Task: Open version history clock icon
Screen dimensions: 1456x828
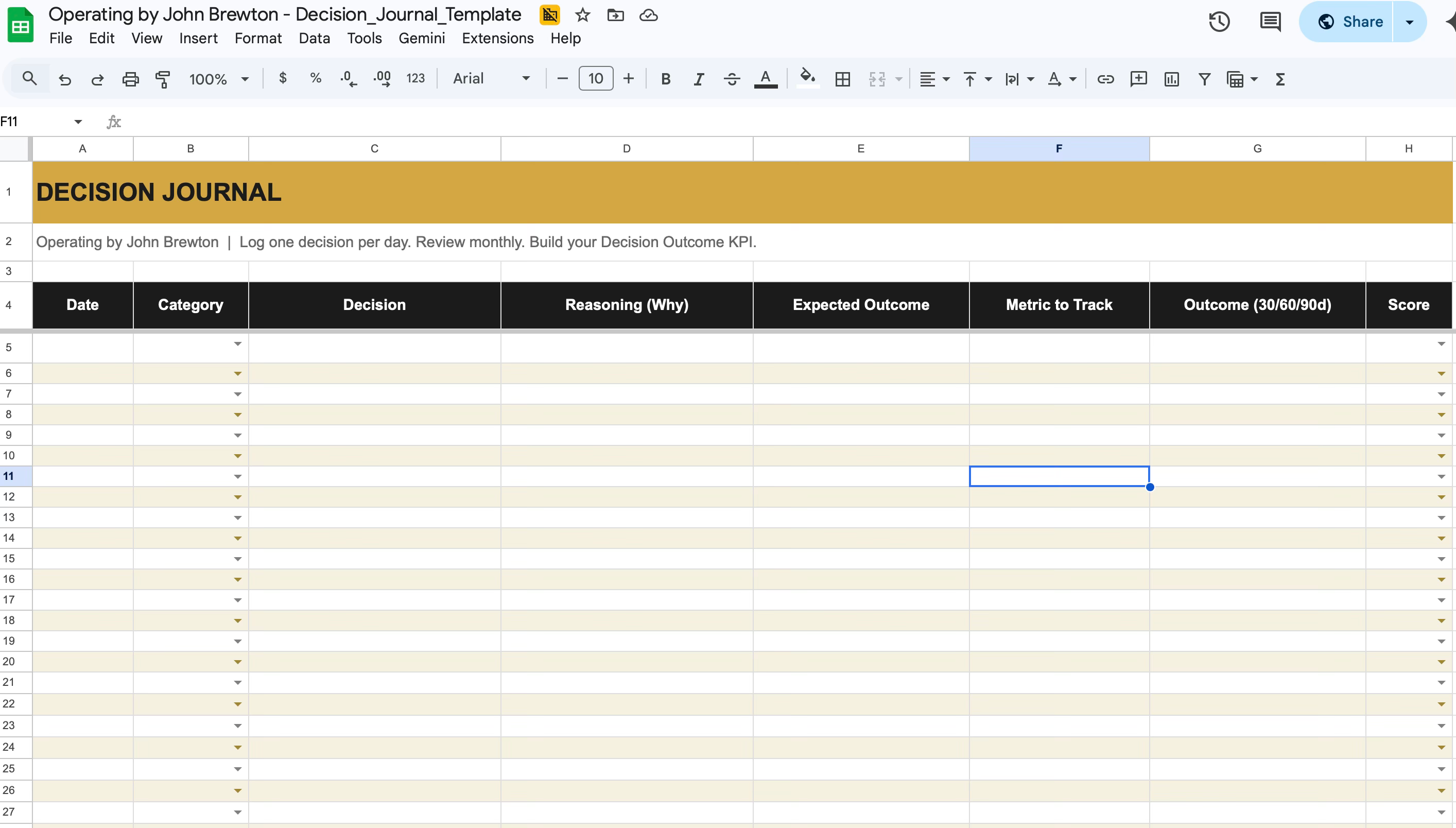Action: (x=1219, y=22)
